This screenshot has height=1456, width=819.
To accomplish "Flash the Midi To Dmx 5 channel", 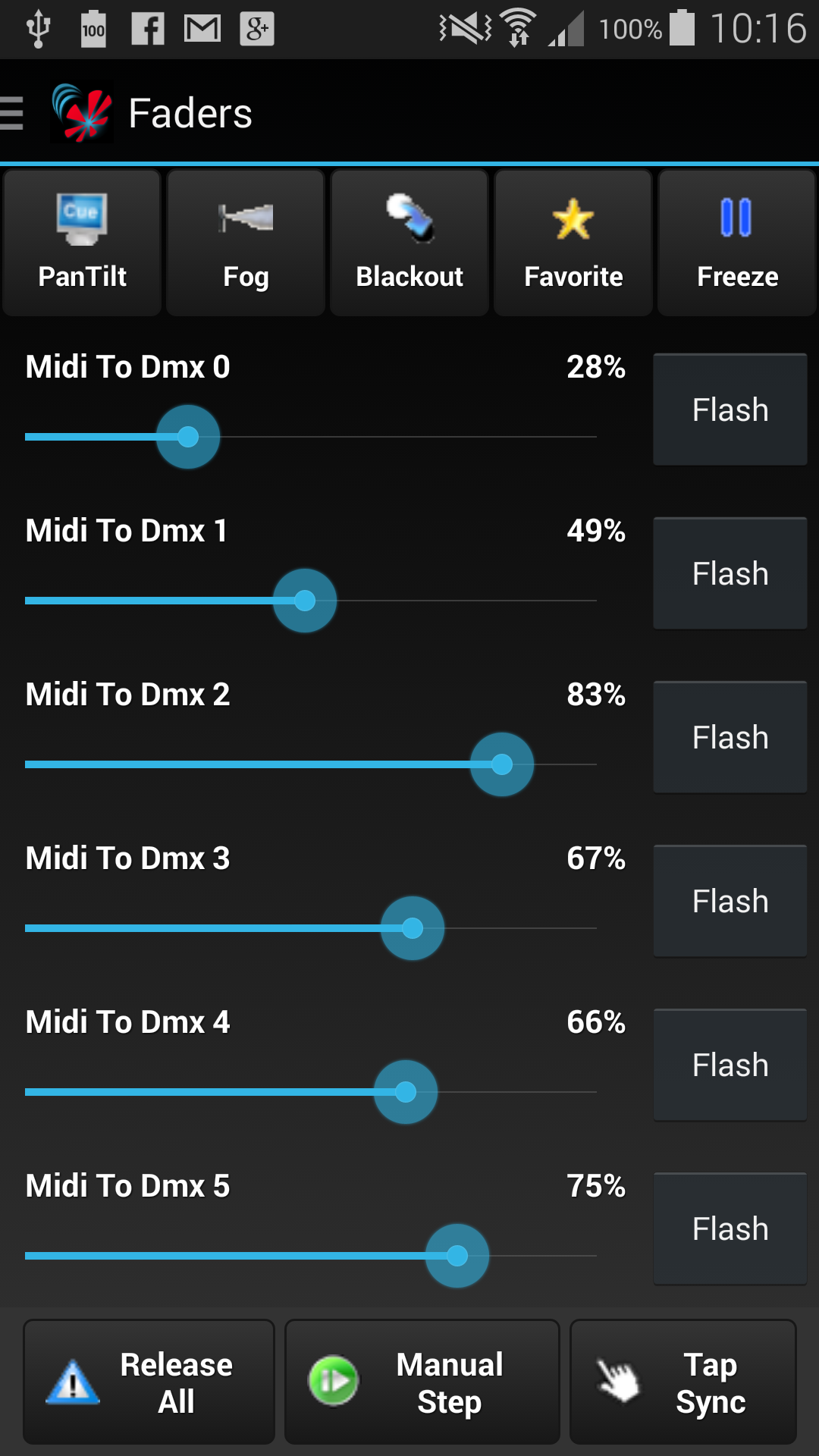I will (730, 1228).
